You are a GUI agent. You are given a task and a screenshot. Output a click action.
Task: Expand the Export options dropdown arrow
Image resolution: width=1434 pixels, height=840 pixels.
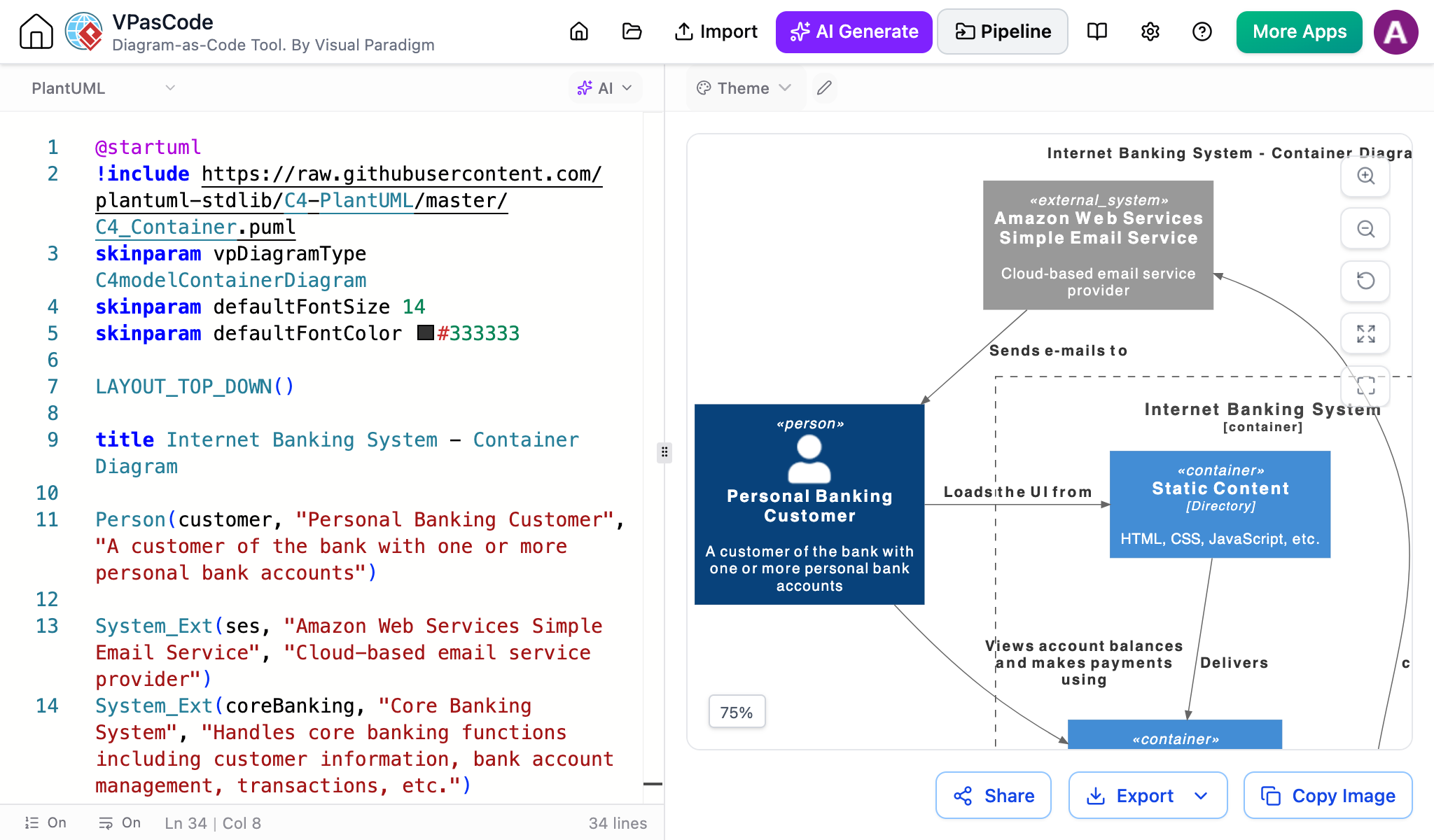pos(1201,796)
